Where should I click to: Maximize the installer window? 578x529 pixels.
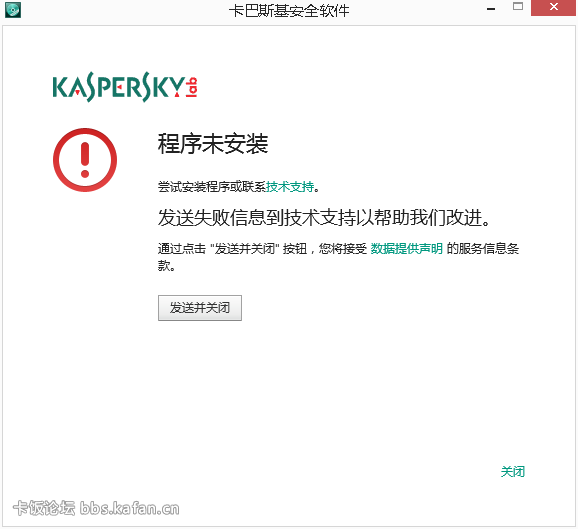pyautogui.click(x=518, y=7)
